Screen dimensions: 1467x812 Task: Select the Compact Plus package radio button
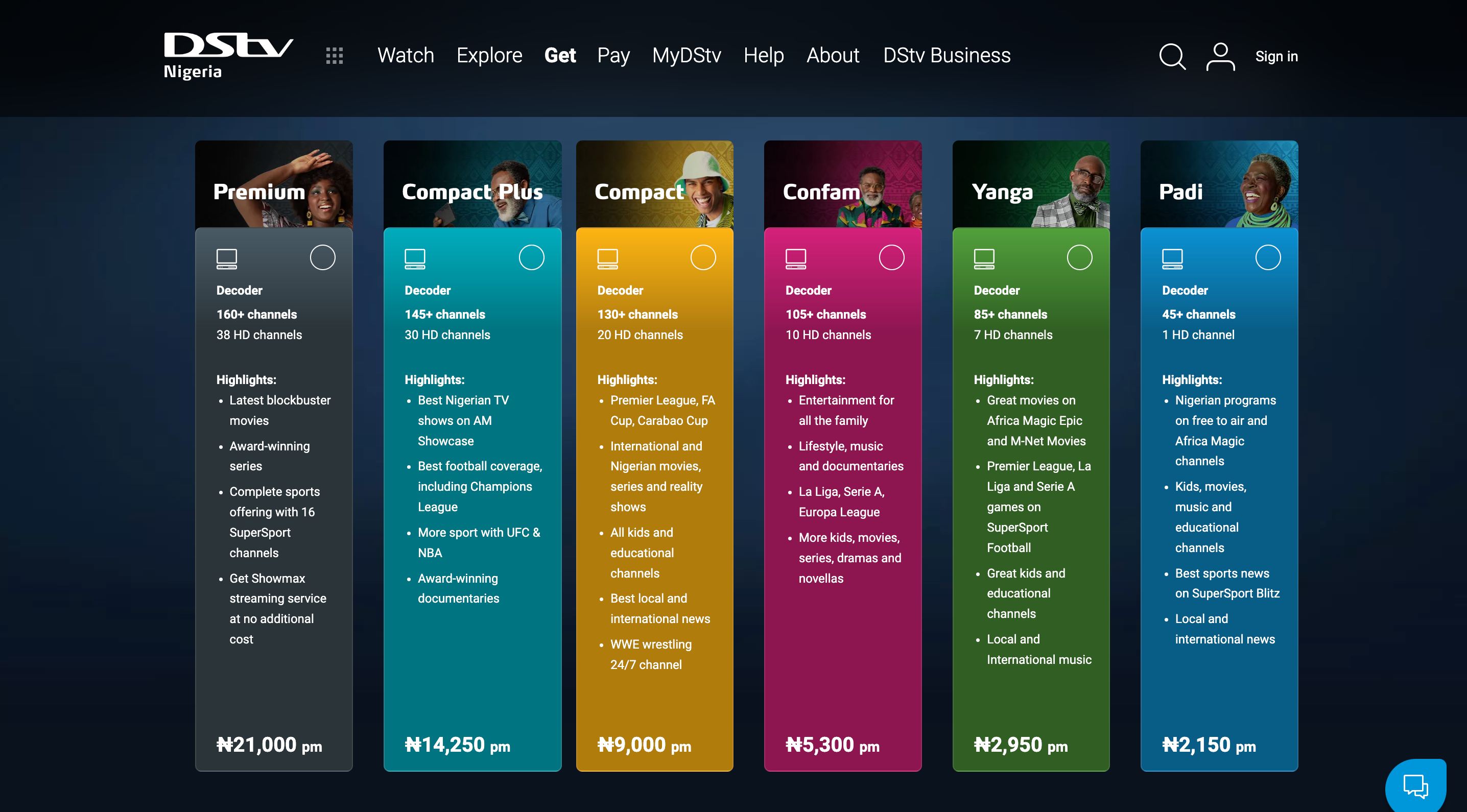(531, 257)
